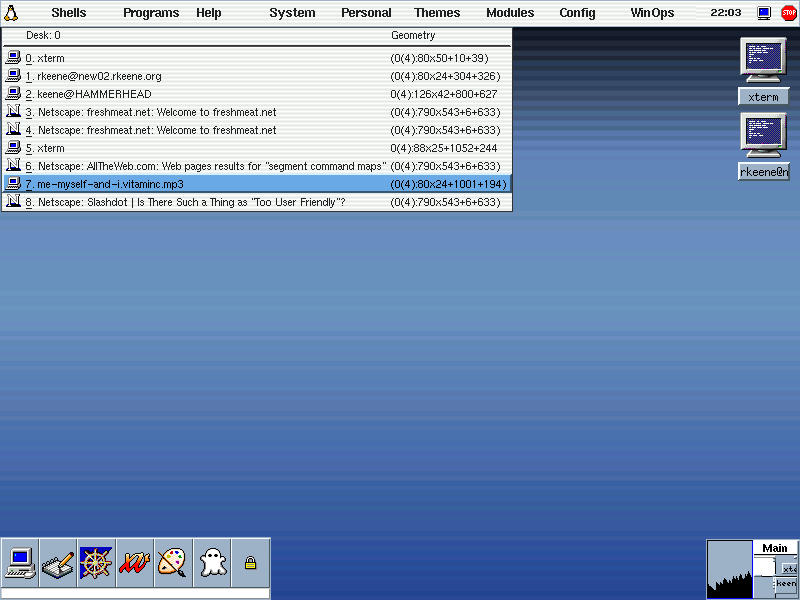The height and width of the screenshot is (600, 800).
Task: Open the WinOps menu
Action: [653, 13]
